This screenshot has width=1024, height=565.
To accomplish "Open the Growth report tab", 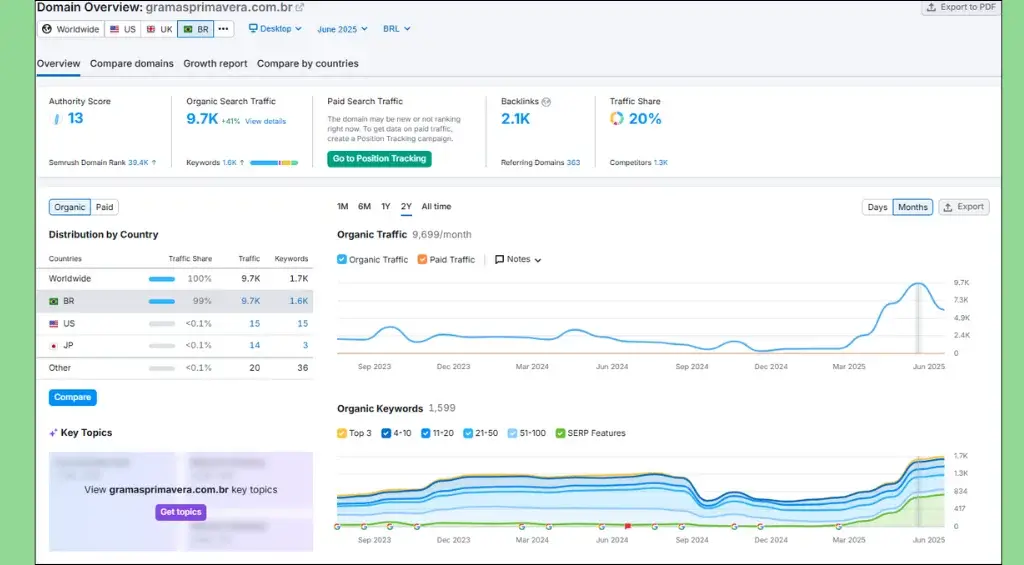I will 215,63.
